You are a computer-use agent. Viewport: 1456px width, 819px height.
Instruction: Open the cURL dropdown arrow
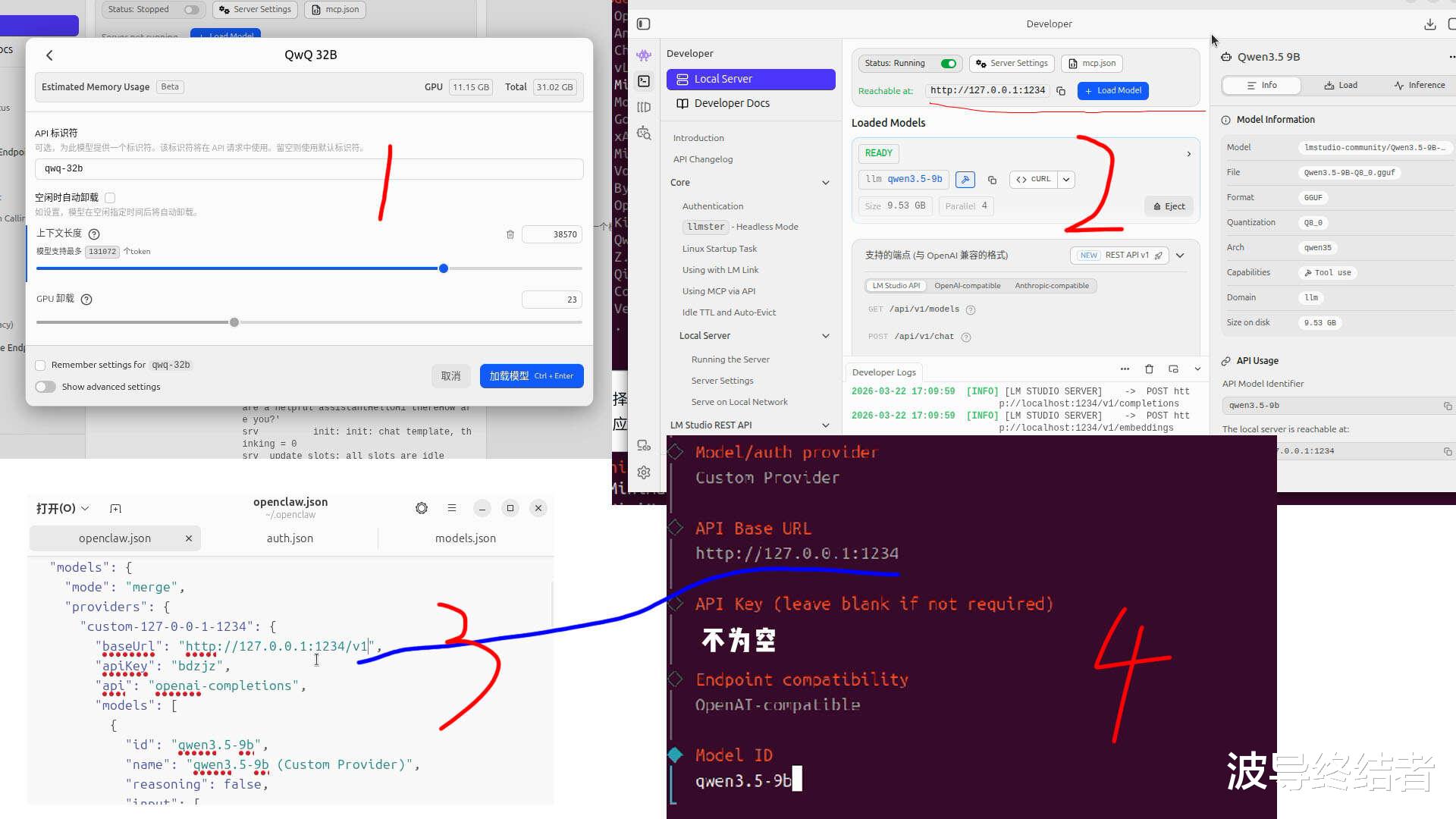[x=1066, y=180]
